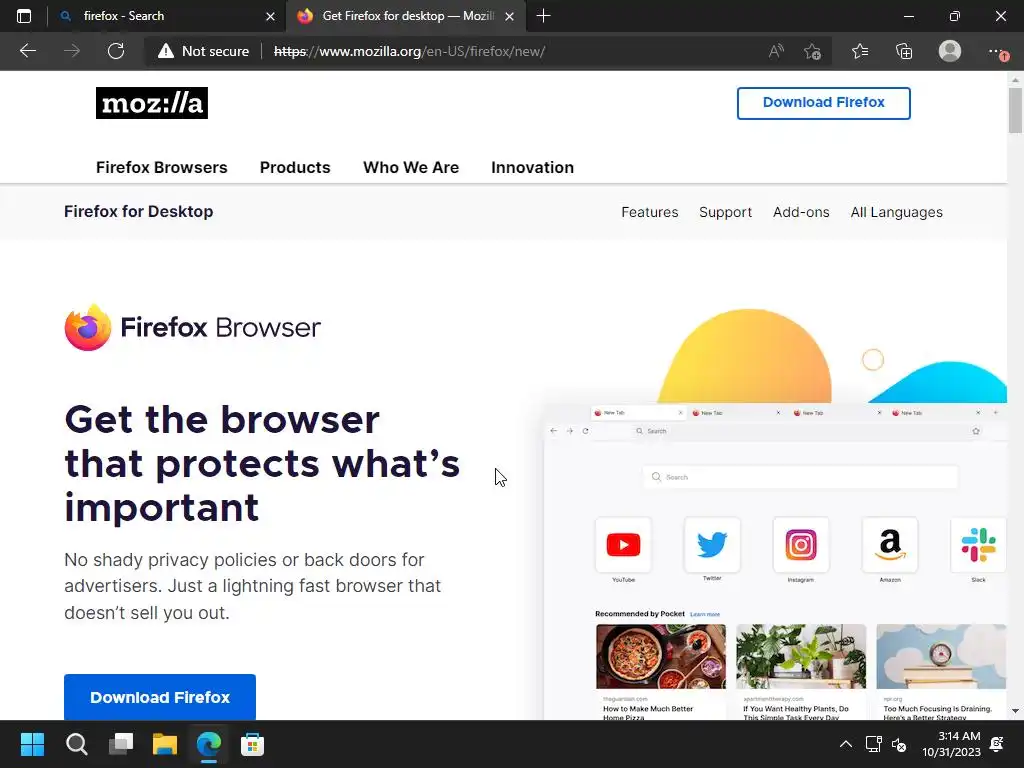Image resolution: width=1024 pixels, height=768 pixels.
Task: Open the Collections icon
Action: (x=904, y=51)
